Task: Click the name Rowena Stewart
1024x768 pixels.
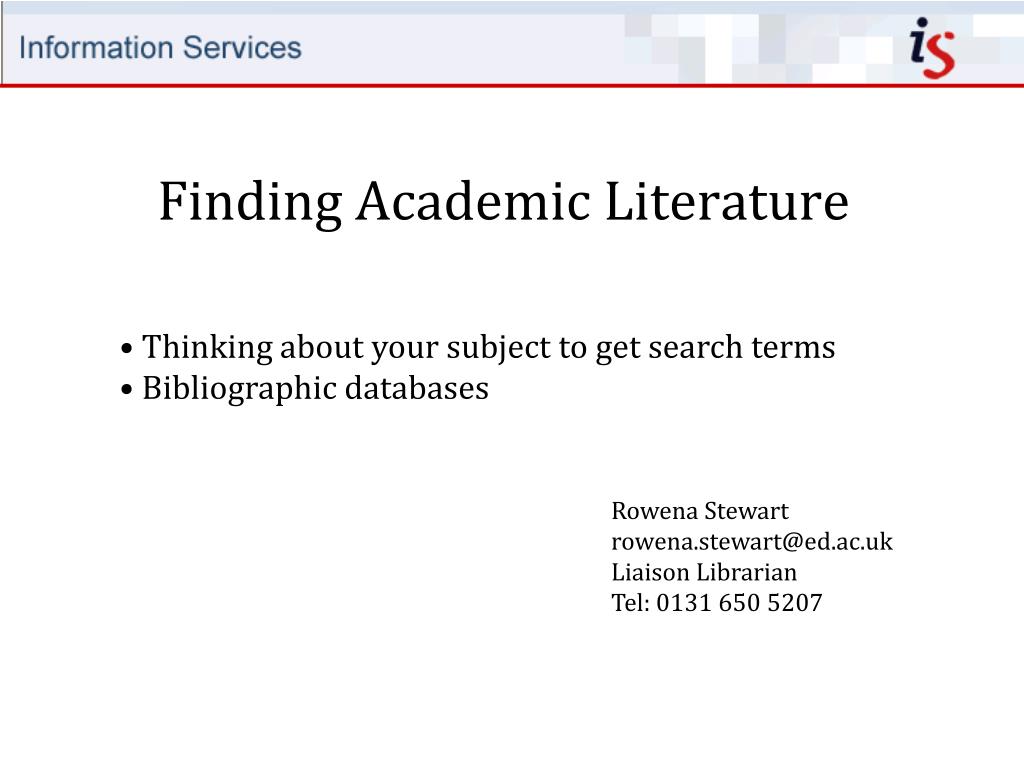Action: [x=700, y=511]
